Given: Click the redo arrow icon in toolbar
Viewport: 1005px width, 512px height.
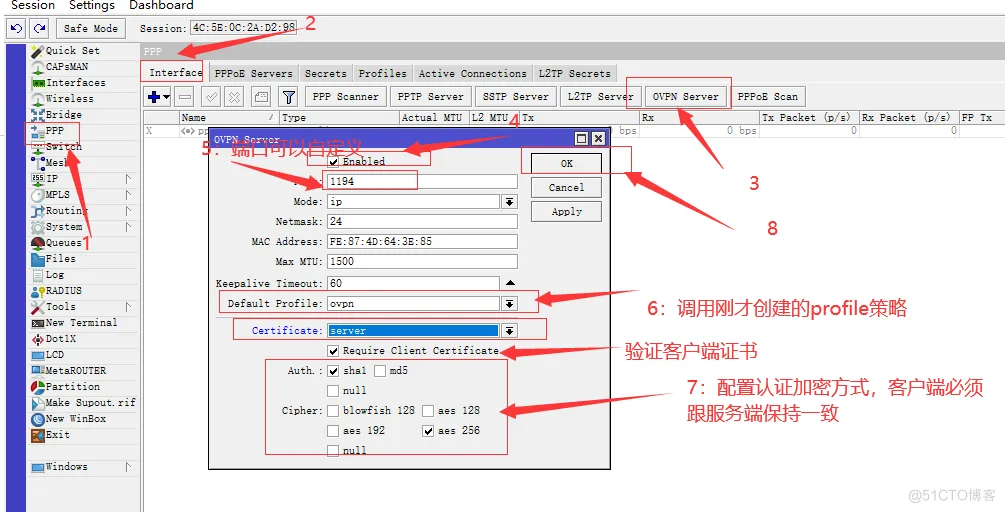Looking at the screenshot, I should click(38, 28).
